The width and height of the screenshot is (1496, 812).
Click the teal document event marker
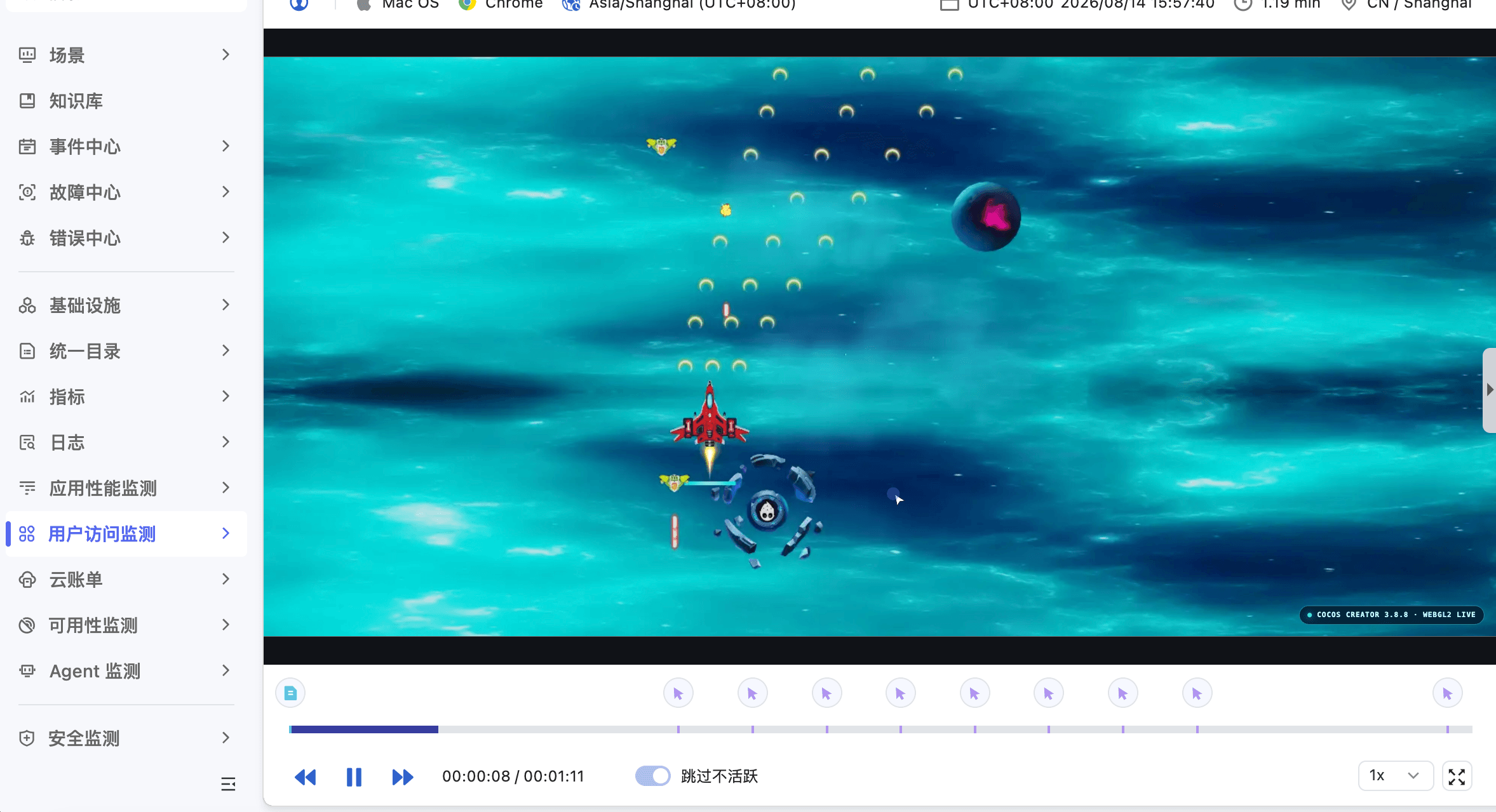click(x=290, y=693)
